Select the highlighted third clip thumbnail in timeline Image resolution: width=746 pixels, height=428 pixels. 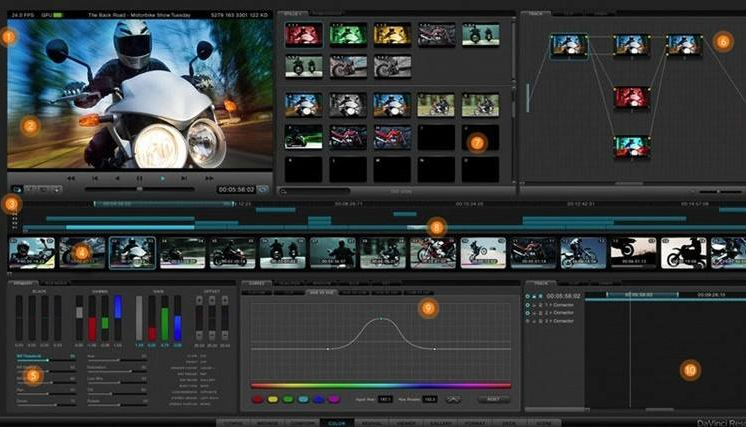[132, 253]
